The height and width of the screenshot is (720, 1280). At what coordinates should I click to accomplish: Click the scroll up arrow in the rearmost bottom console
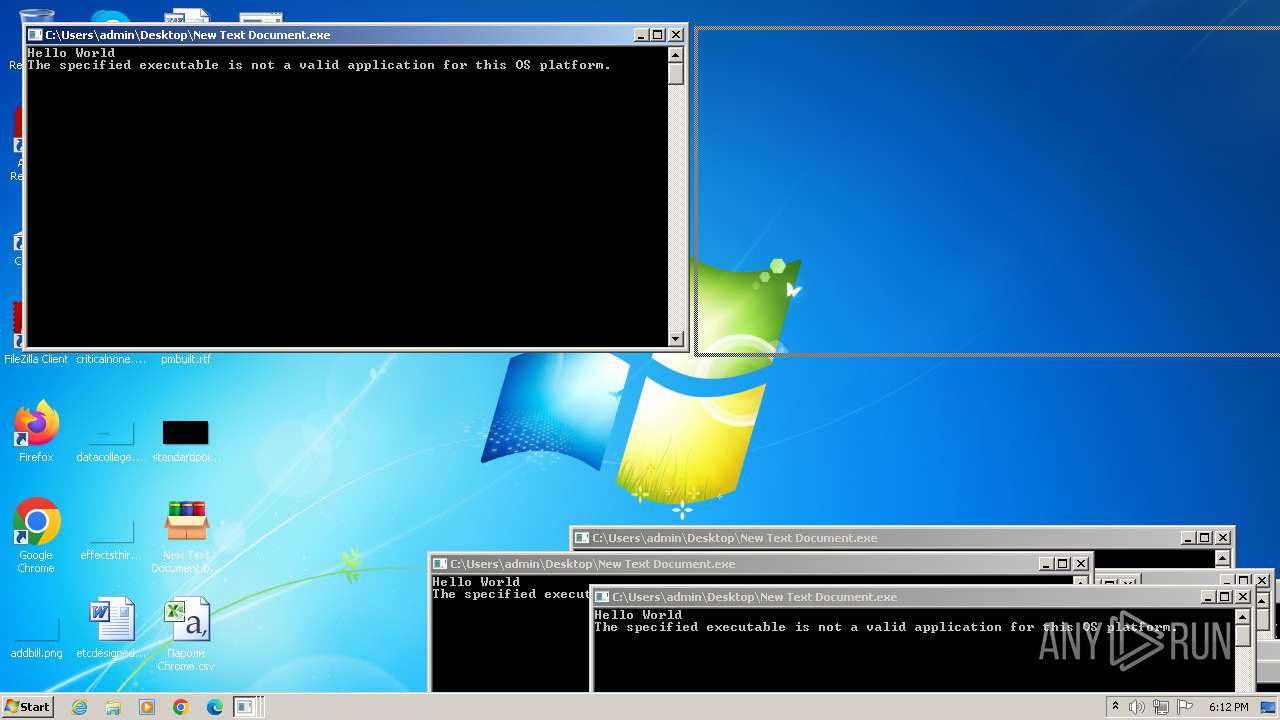(x=1223, y=558)
